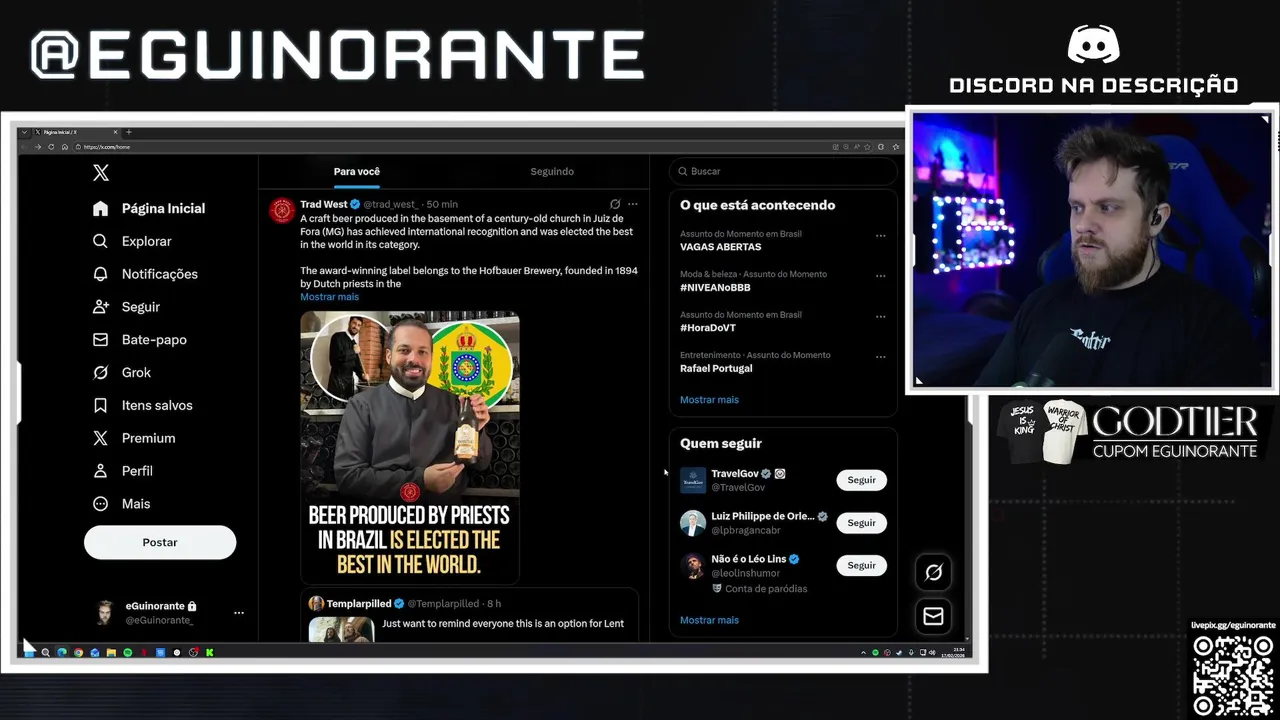This screenshot has height=720, width=1280.
Task: Bookmark page with star icon
Action: [x=867, y=147]
